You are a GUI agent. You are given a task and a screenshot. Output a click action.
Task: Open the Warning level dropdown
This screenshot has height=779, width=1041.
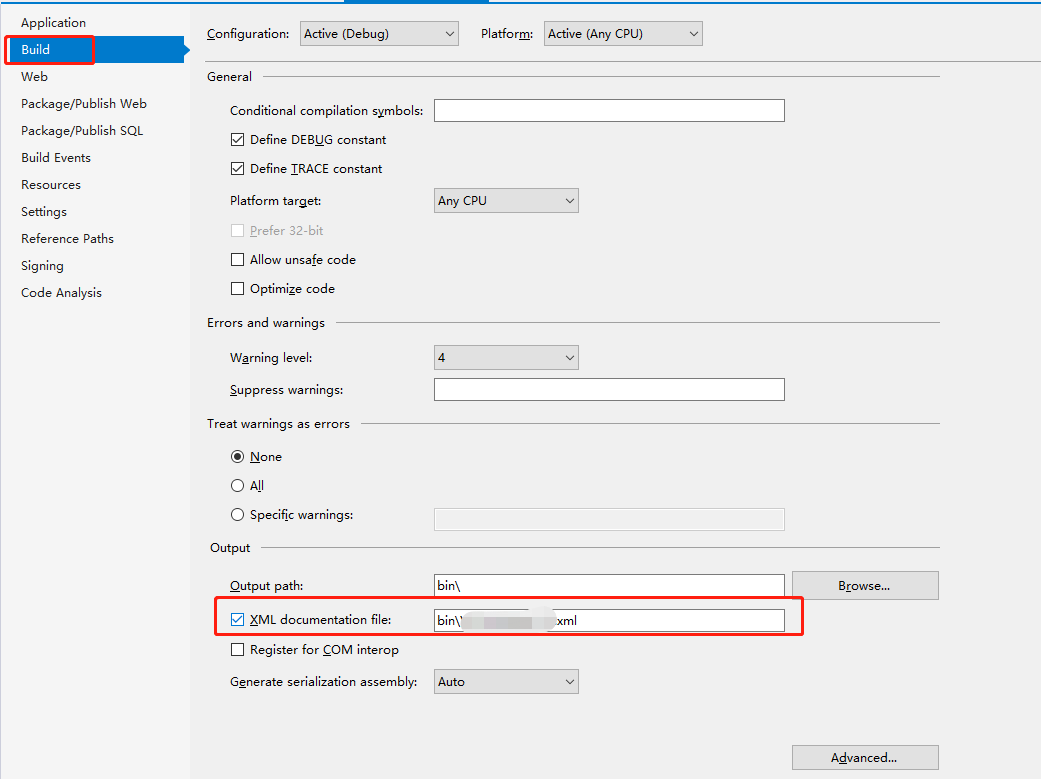(506, 358)
